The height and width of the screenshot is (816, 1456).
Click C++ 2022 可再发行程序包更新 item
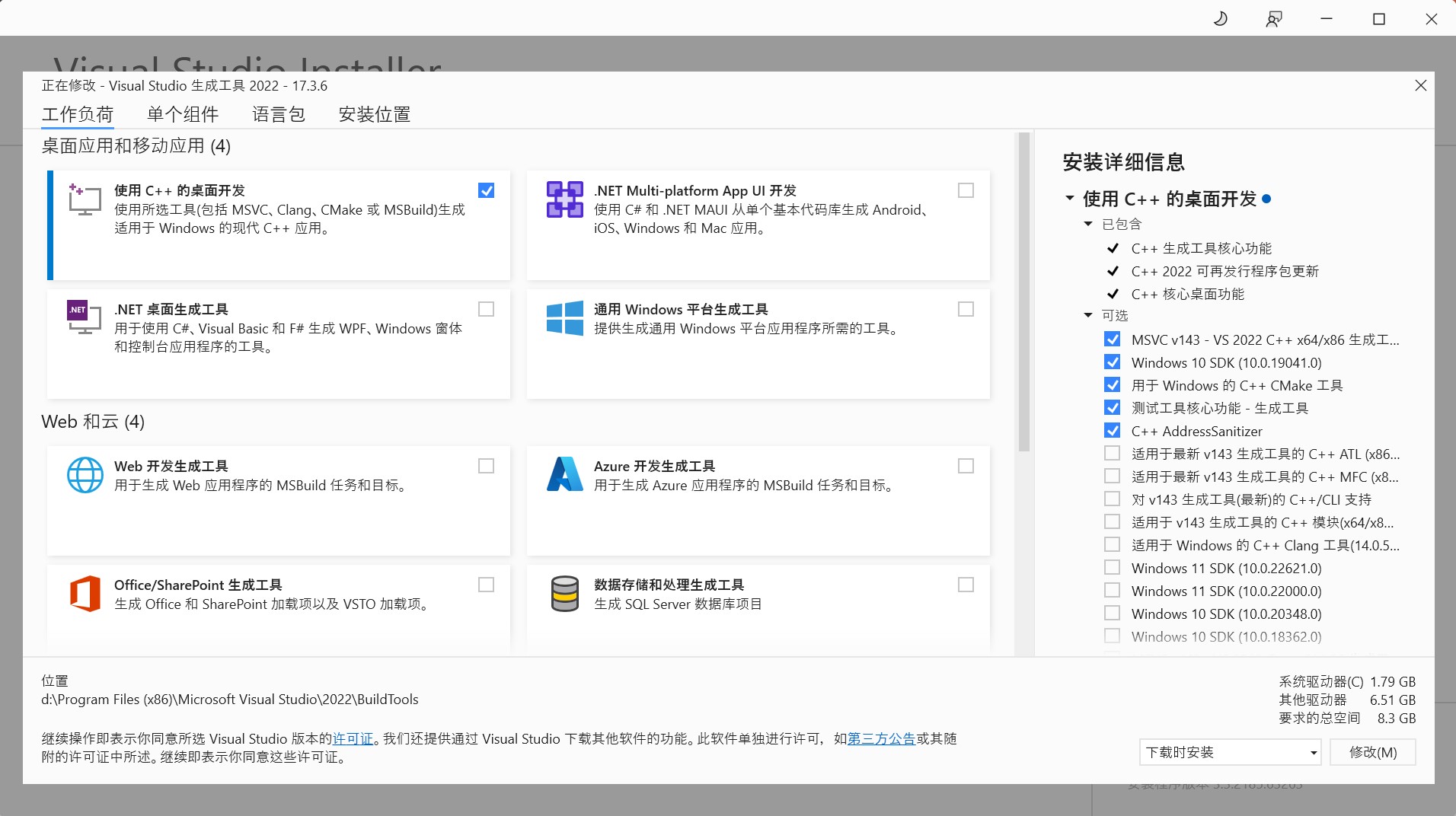1225,271
